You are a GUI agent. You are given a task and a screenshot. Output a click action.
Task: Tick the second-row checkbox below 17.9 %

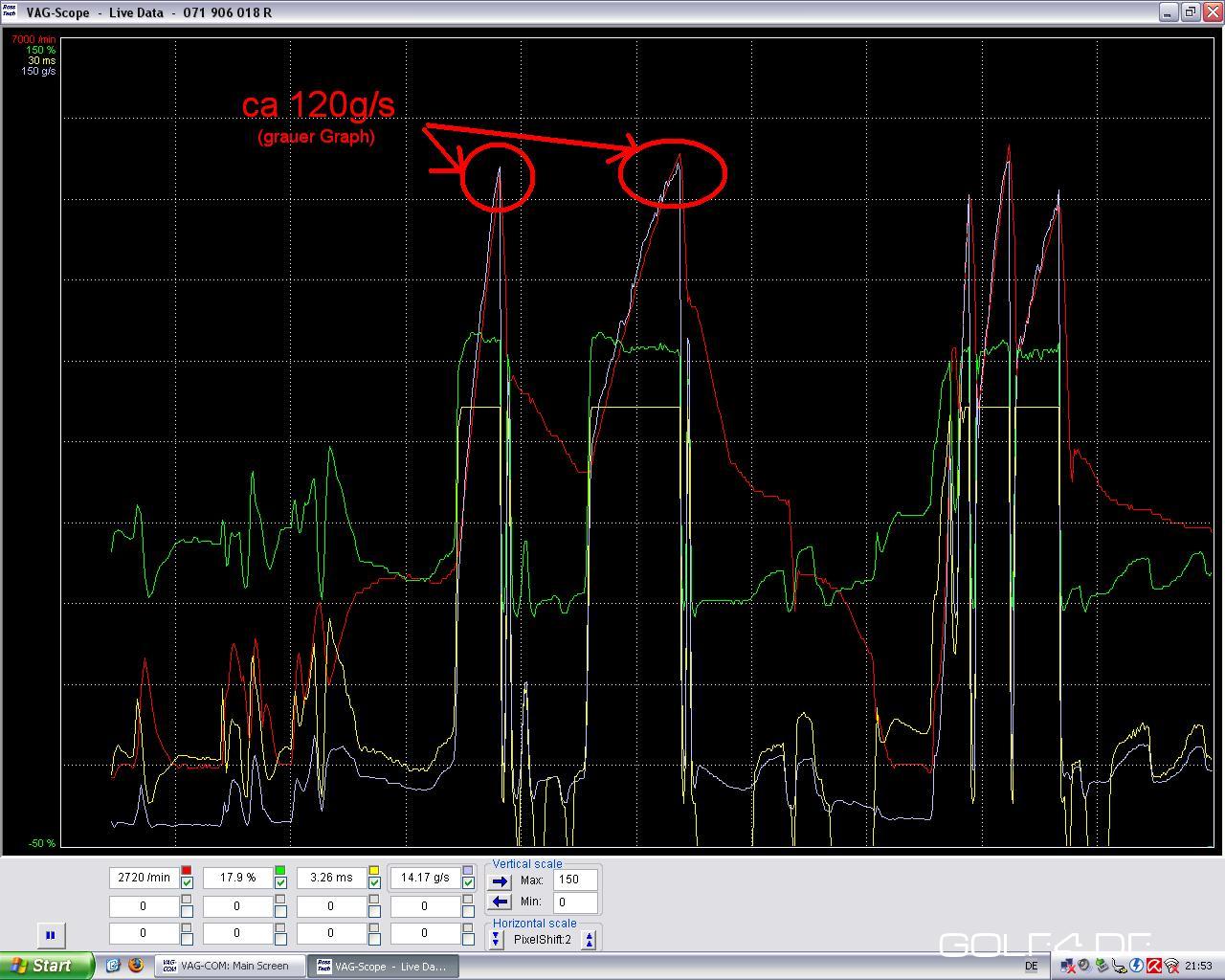point(280,910)
